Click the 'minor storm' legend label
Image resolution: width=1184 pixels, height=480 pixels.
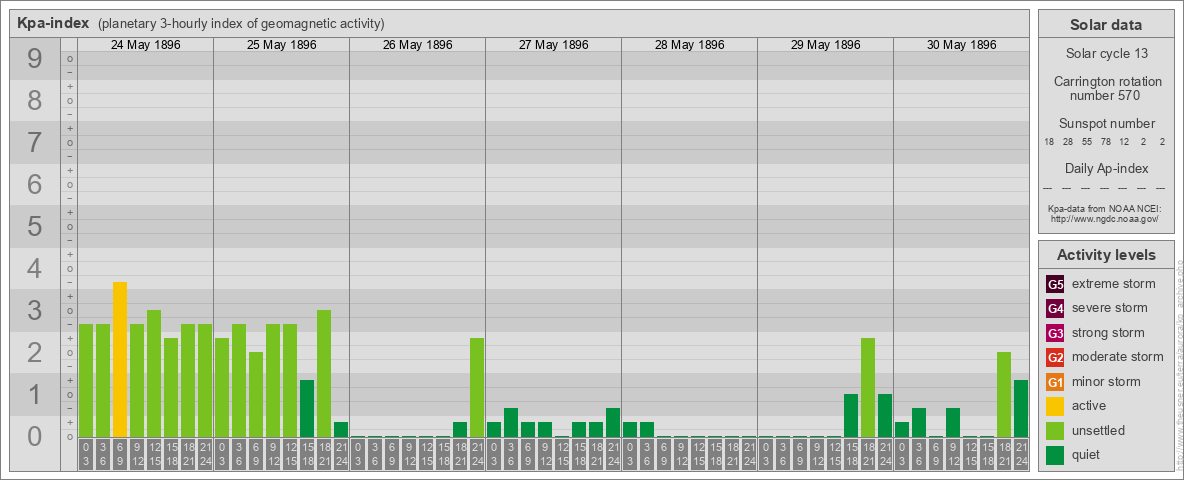coord(1106,381)
